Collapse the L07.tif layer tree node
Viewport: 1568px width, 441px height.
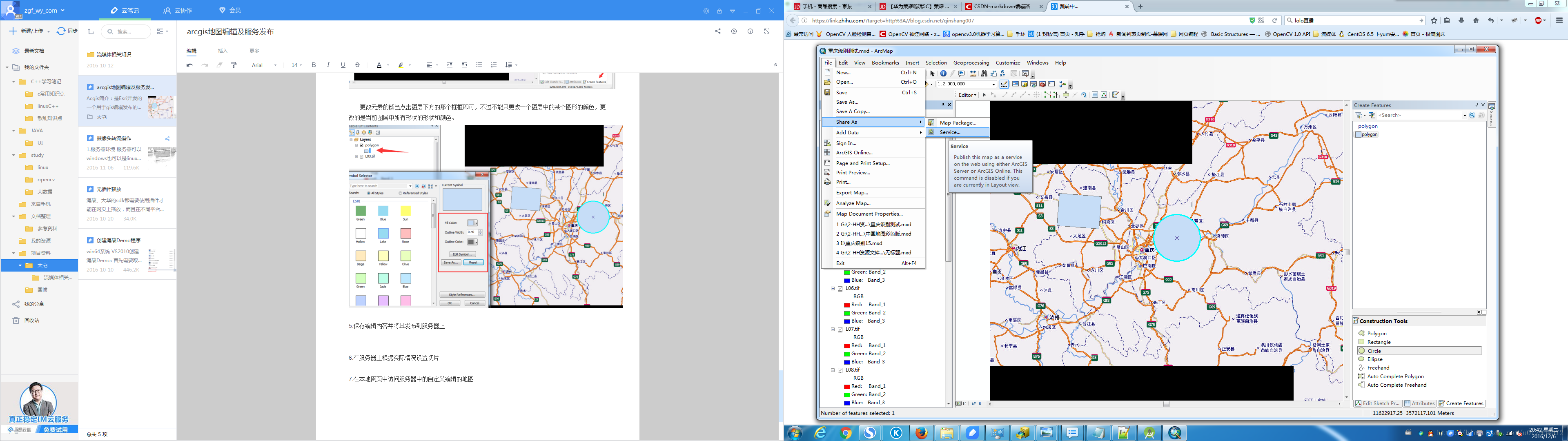833,330
